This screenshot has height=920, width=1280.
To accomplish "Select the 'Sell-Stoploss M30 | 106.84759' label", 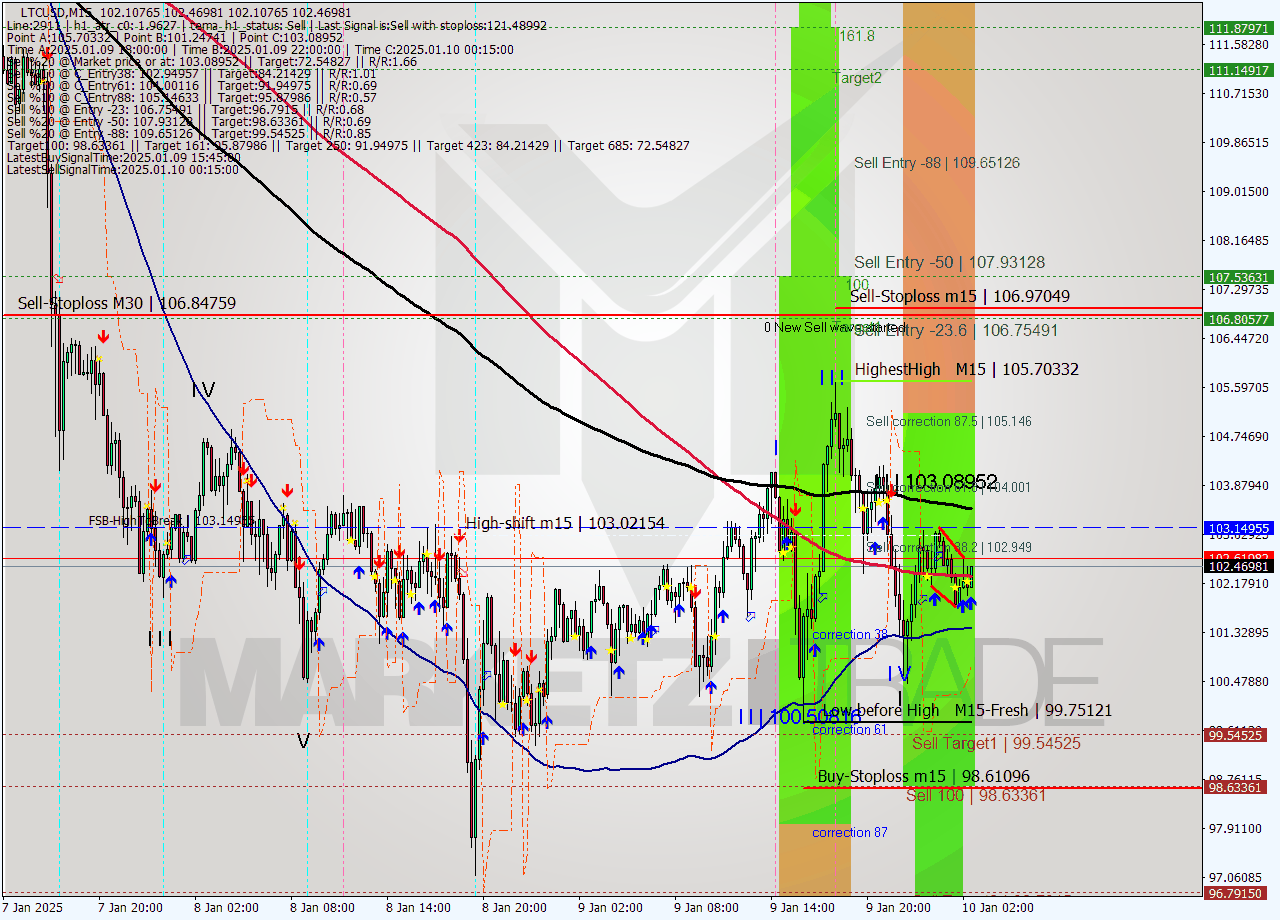I will [127, 302].
